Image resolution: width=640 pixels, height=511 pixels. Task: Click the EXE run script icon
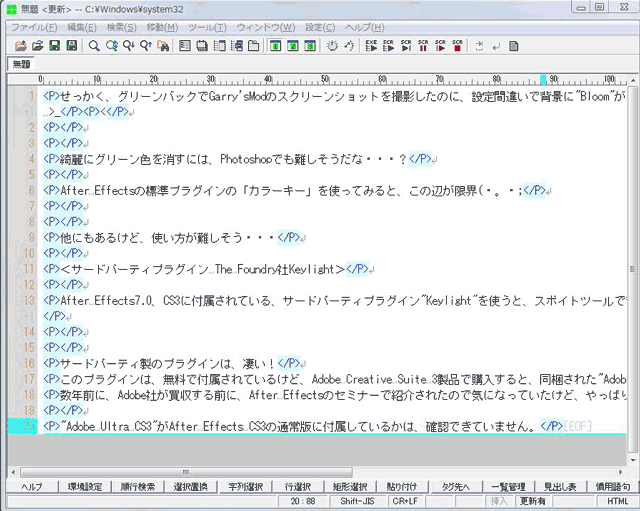tap(371, 46)
